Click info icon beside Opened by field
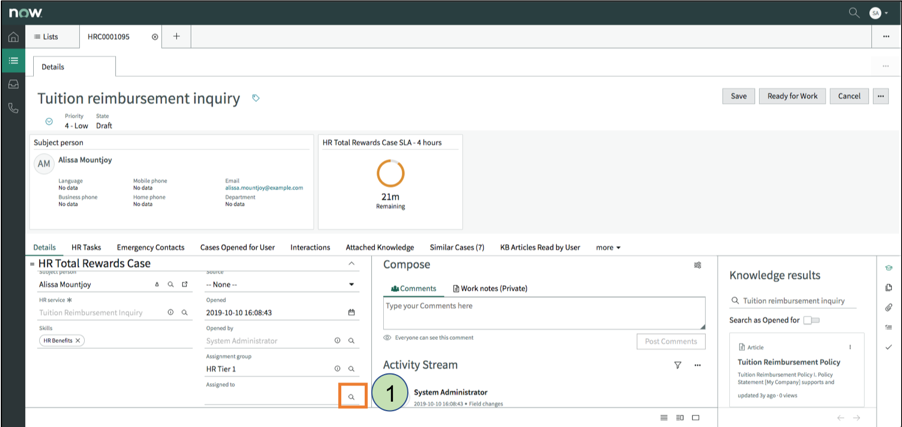The height and width of the screenshot is (427, 902). pyautogui.click(x=338, y=341)
